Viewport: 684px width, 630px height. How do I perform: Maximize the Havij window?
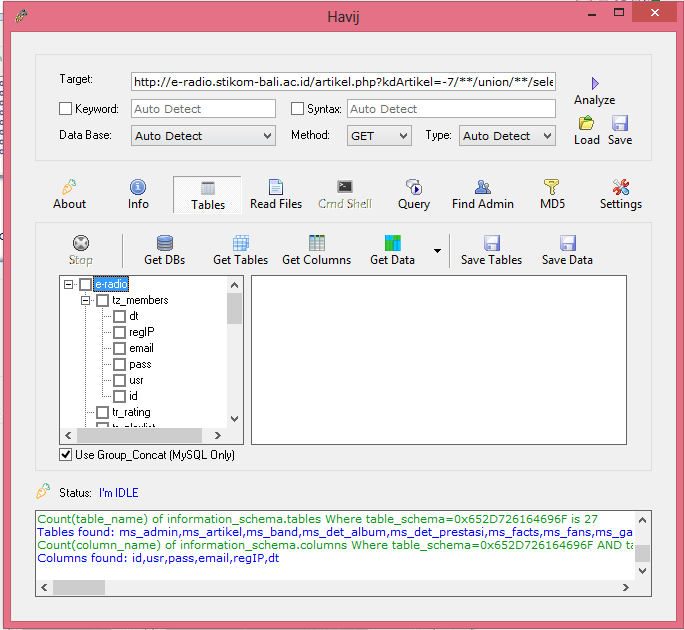click(x=619, y=13)
